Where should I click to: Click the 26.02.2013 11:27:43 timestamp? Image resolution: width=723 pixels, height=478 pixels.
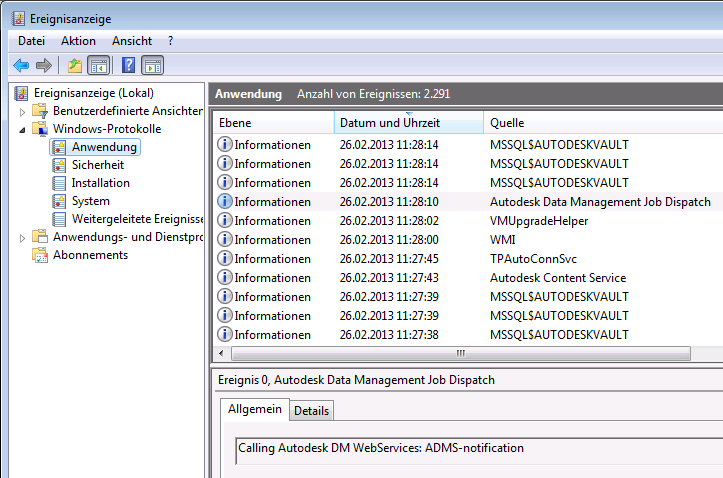(x=389, y=278)
